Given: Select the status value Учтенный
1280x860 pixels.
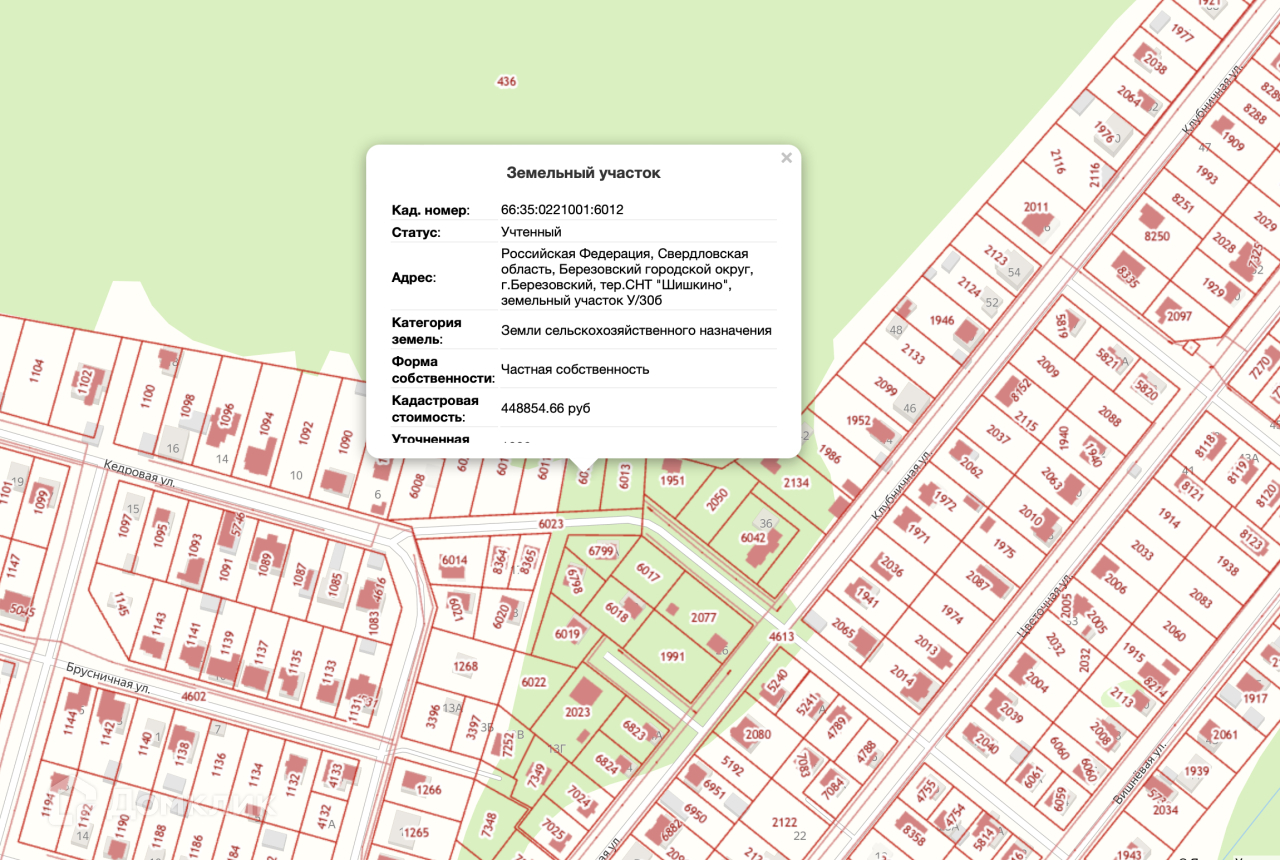Looking at the screenshot, I should [x=531, y=232].
